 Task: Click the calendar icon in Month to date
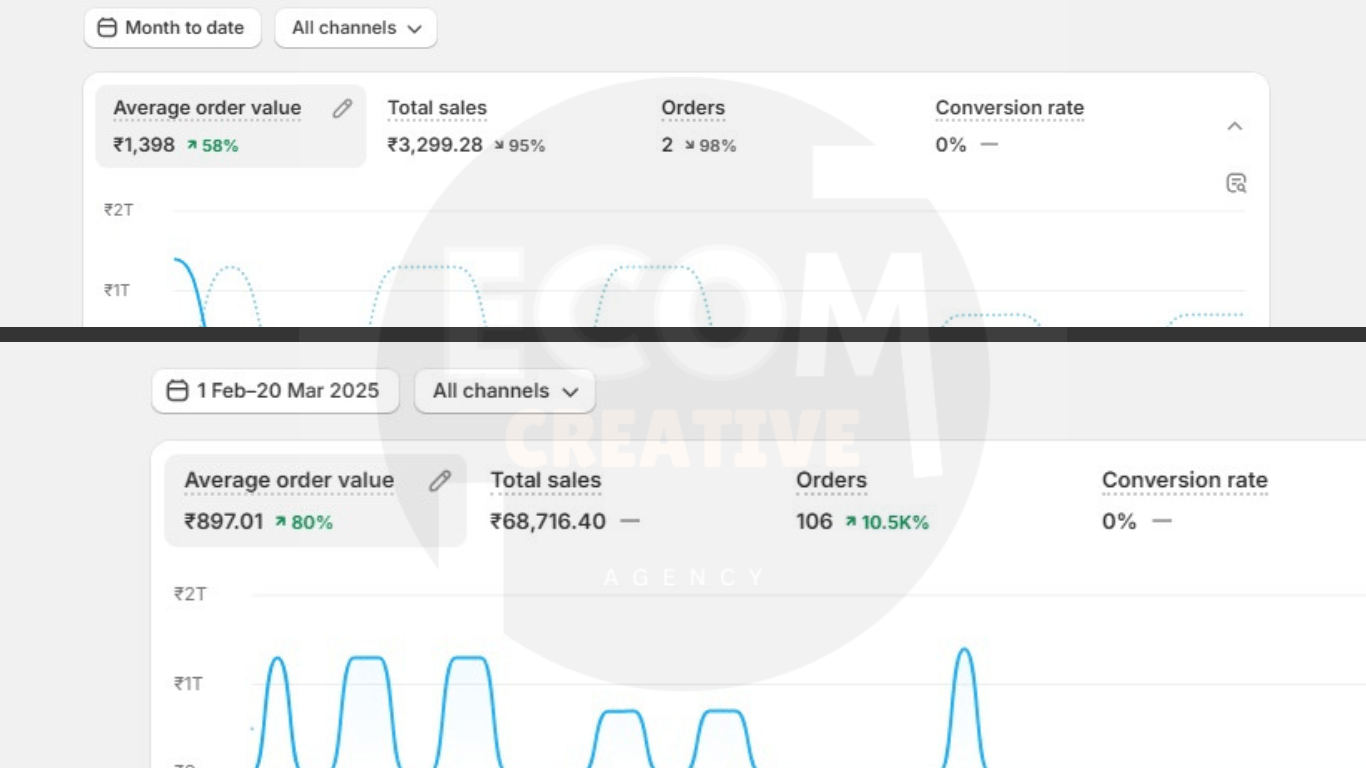(x=107, y=28)
